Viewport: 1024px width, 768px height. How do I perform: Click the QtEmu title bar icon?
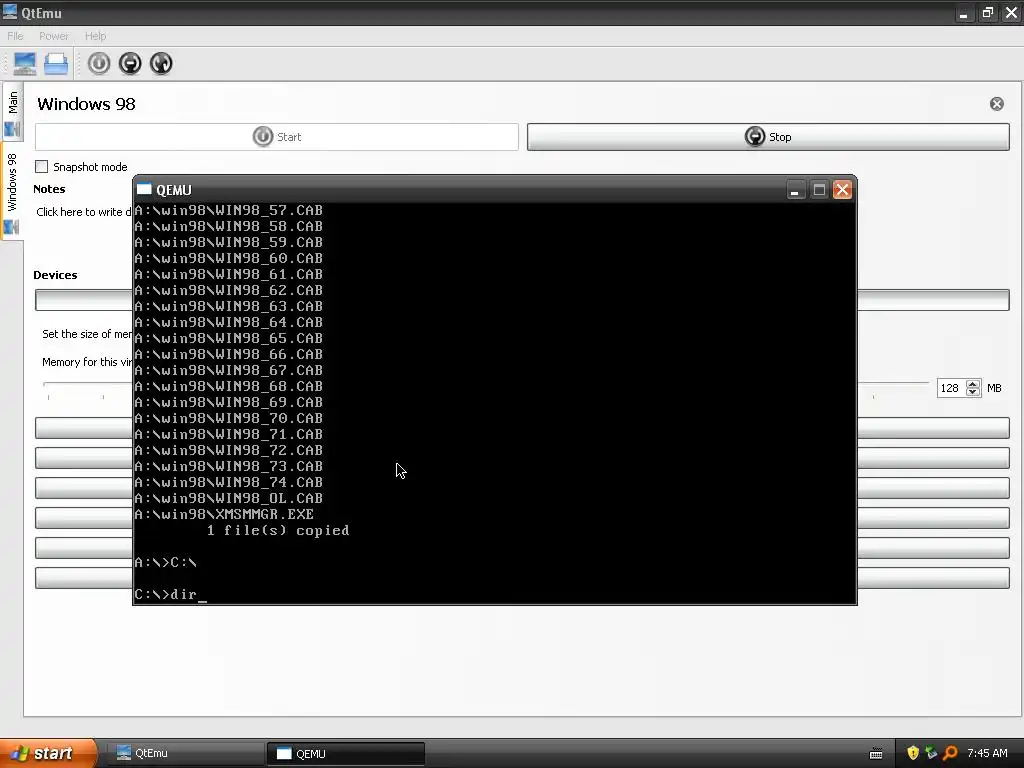tap(9, 12)
